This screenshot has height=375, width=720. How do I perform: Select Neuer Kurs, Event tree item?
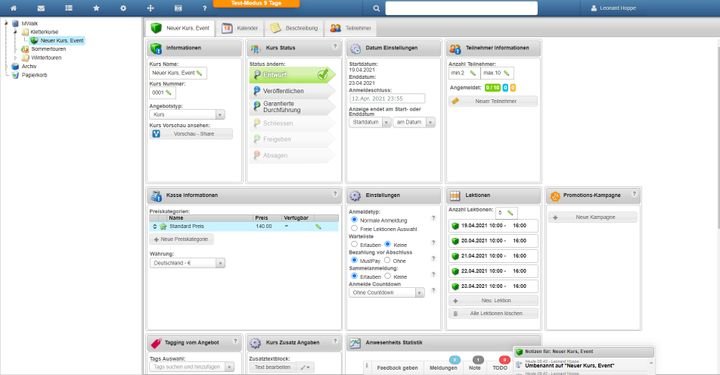[x=62, y=40]
